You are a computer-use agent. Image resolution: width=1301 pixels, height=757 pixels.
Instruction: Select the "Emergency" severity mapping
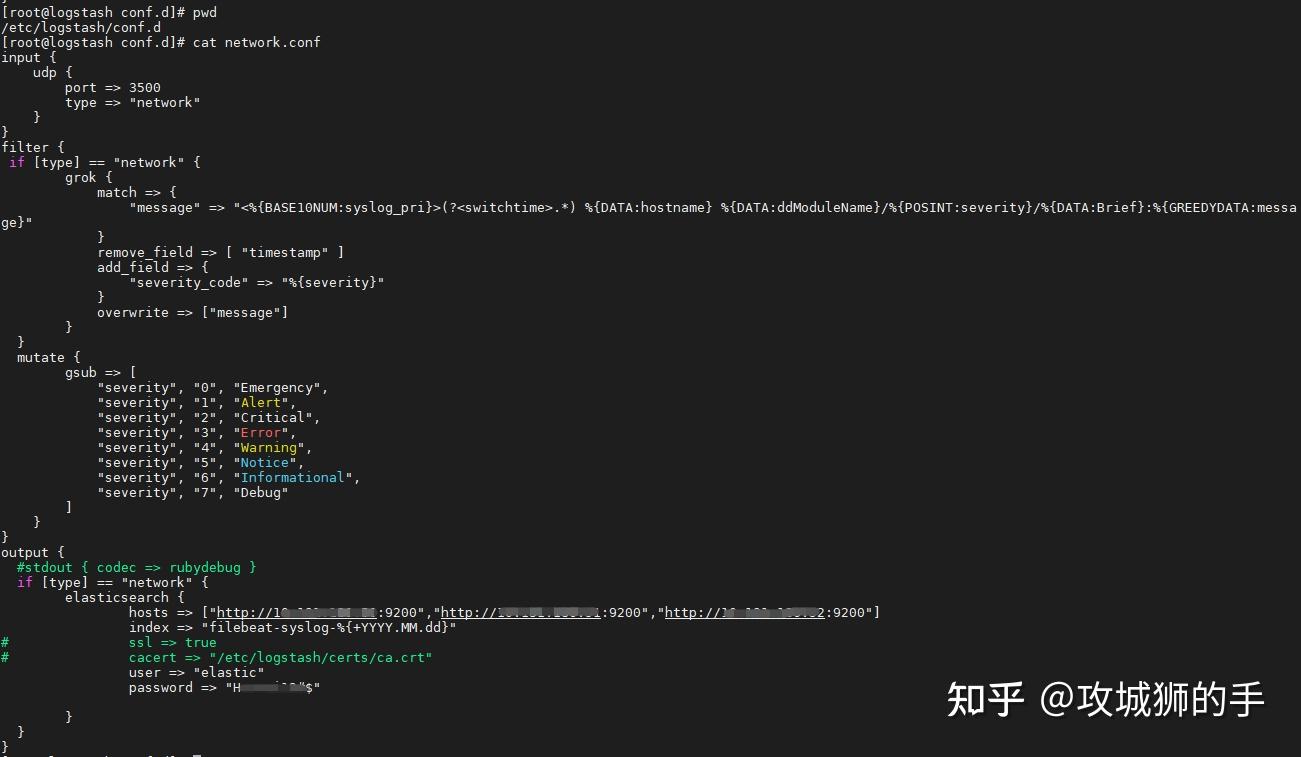point(277,387)
